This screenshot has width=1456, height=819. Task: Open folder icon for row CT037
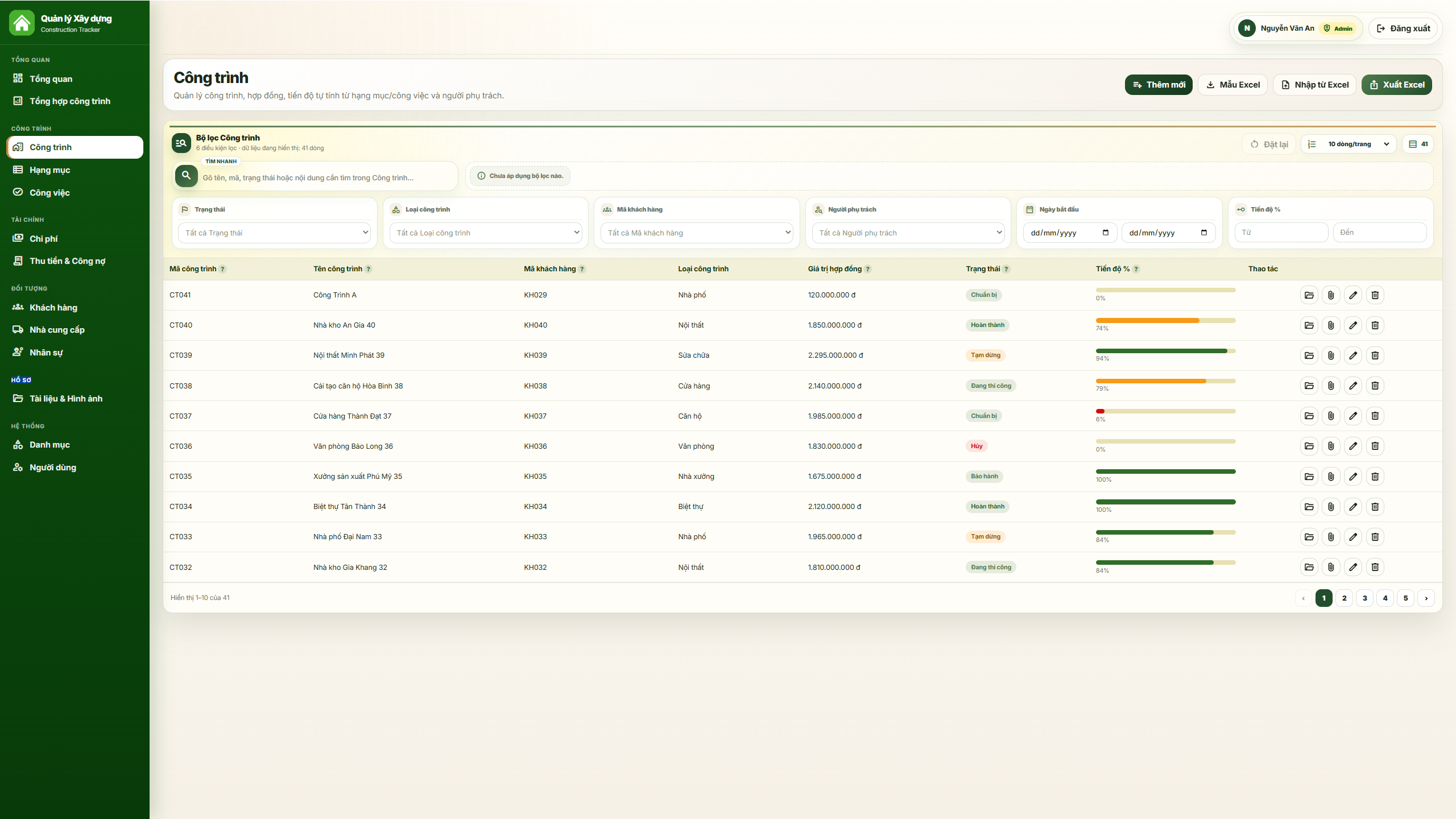pyautogui.click(x=1309, y=416)
